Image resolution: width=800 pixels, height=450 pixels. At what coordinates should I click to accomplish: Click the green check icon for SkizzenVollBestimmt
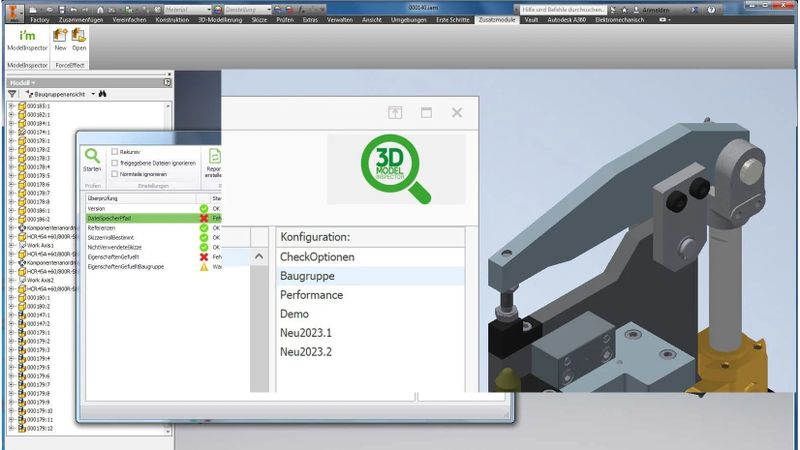point(204,238)
